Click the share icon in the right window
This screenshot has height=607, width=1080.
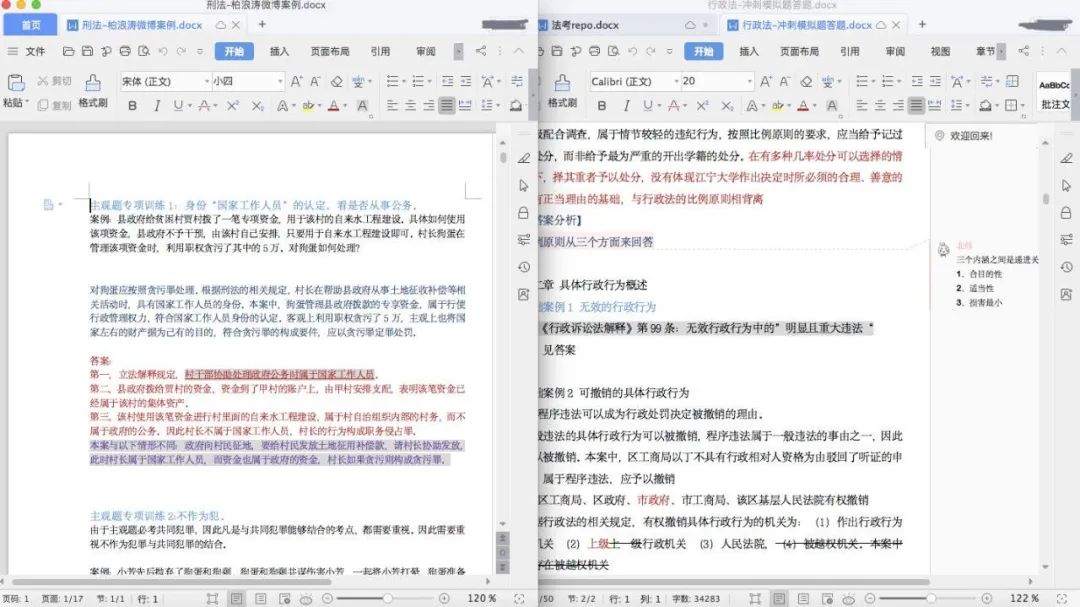tap(1024, 51)
